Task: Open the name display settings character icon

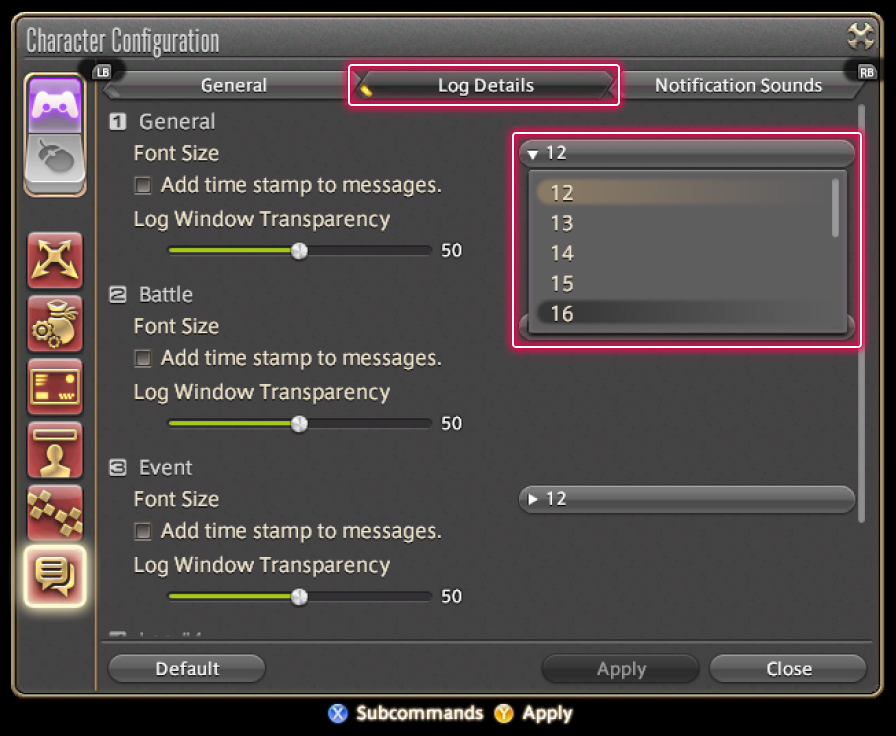Action: click(55, 450)
